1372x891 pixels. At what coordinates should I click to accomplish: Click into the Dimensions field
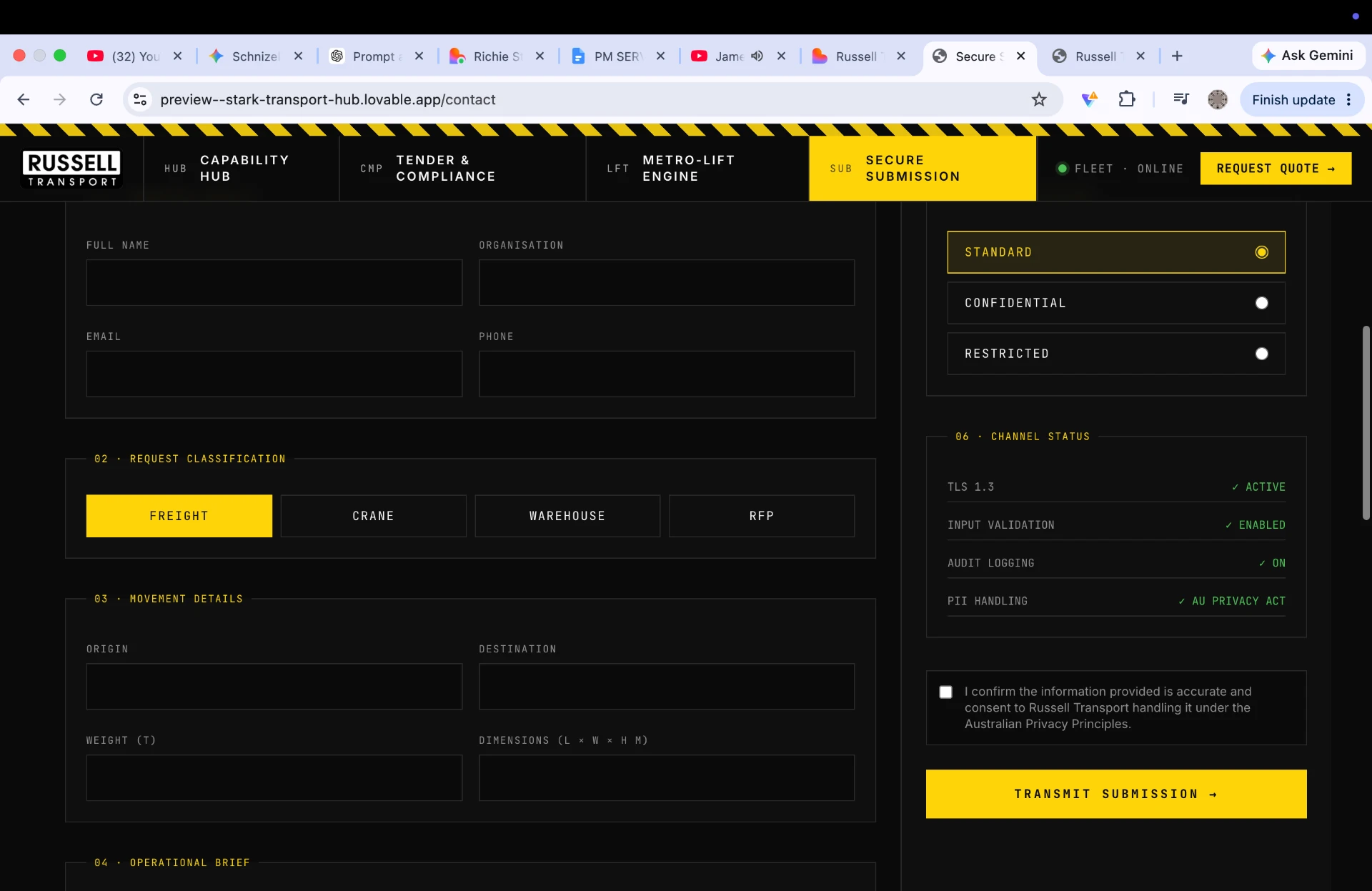tap(667, 778)
